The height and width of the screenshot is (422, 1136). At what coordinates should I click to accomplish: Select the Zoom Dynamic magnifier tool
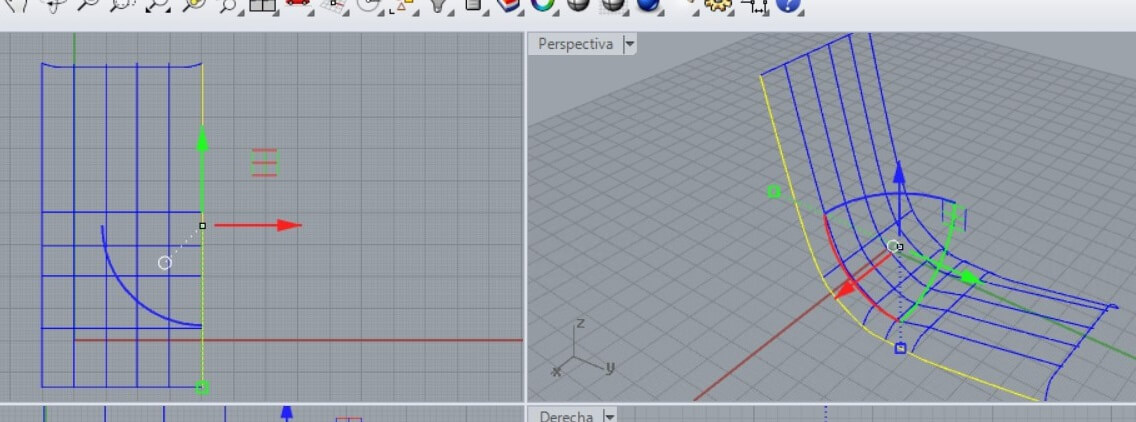(x=88, y=4)
